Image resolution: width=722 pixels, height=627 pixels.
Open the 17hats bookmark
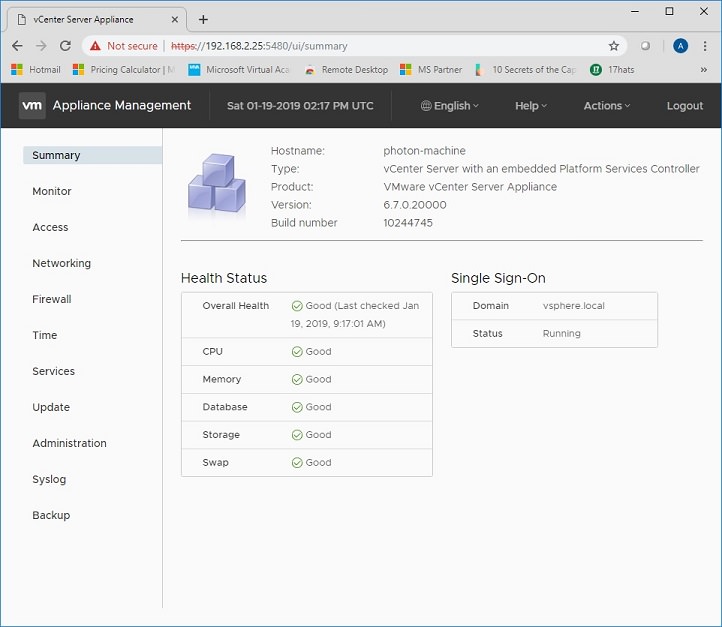point(612,70)
